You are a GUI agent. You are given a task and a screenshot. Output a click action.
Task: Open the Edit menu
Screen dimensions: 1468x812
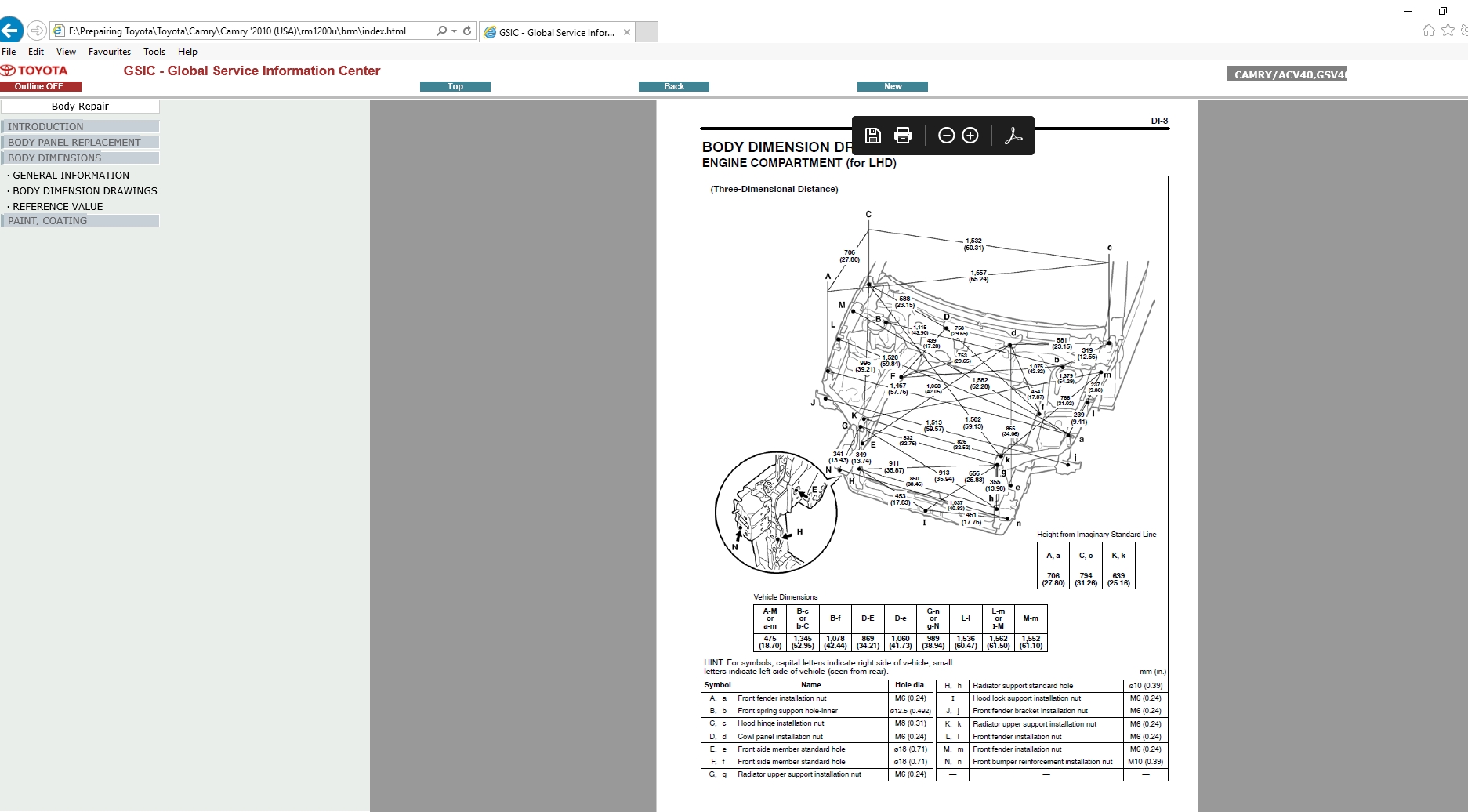(x=36, y=52)
